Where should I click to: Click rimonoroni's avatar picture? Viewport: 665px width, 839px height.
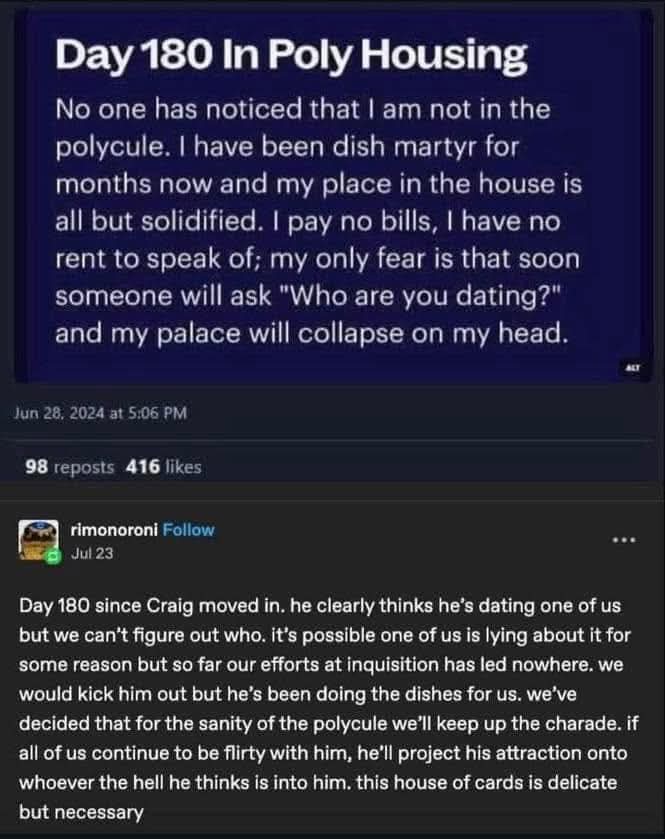click(x=38, y=539)
